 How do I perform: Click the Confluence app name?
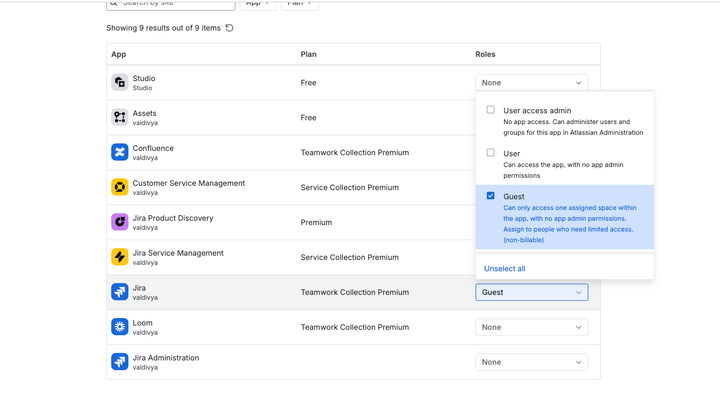point(153,148)
